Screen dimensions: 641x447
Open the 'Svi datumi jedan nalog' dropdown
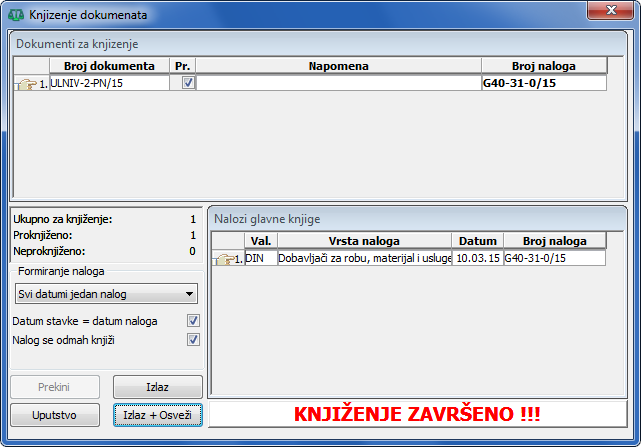(107, 293)
